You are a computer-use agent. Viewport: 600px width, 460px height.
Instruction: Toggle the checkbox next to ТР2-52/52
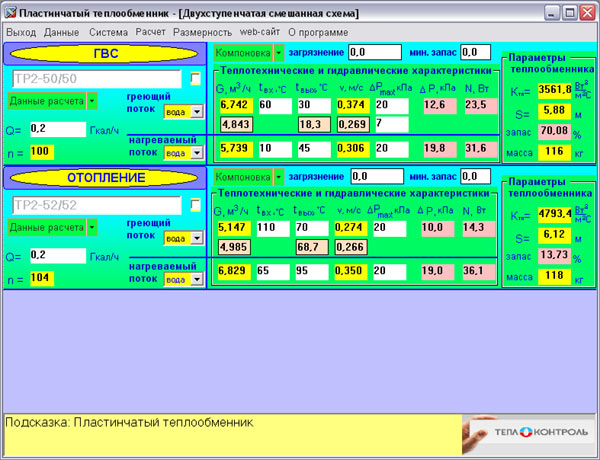[196, 205]
